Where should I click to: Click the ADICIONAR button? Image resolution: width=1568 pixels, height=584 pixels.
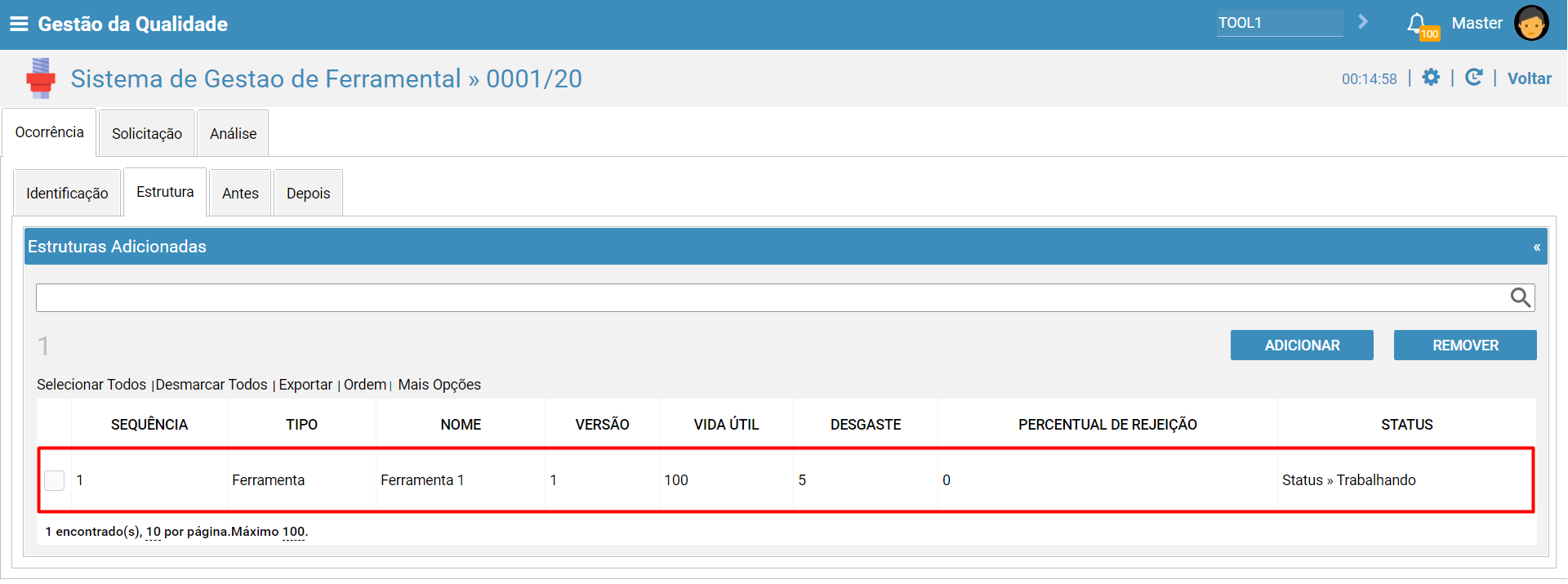(1302, 345)
